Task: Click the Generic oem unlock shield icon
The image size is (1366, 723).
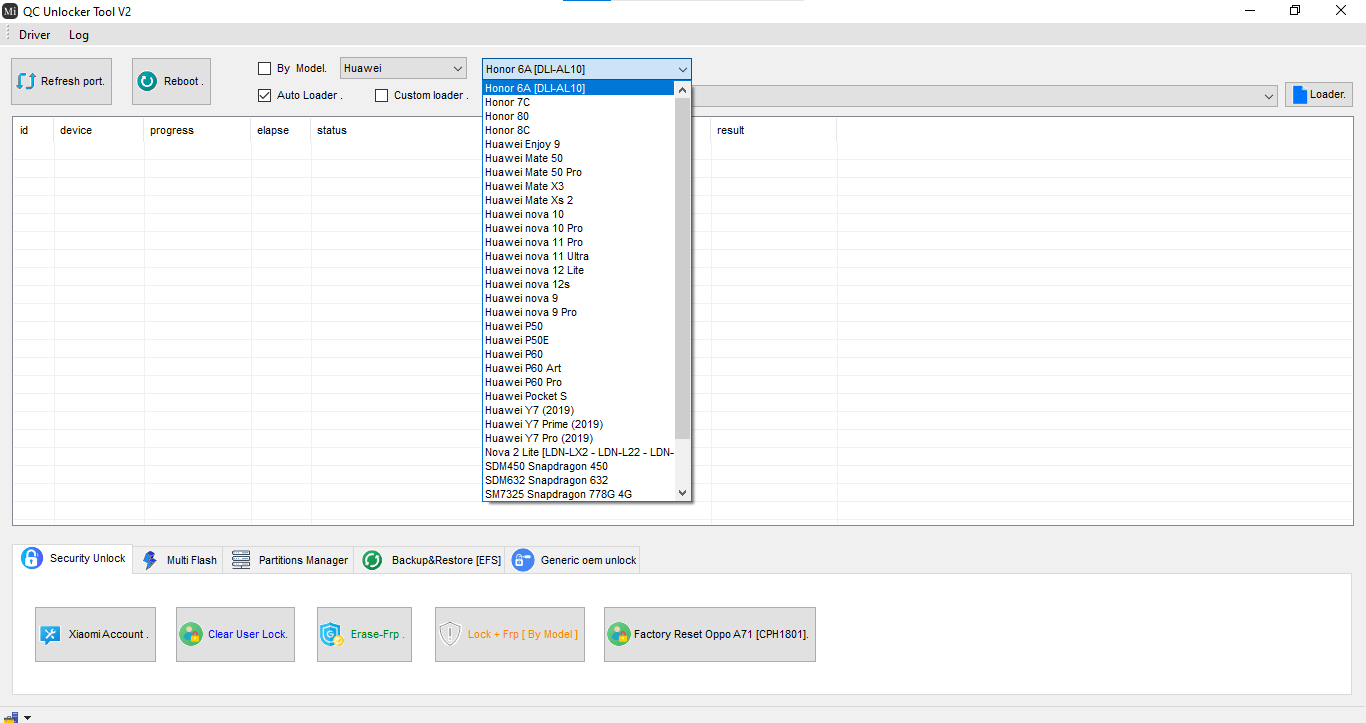Action: (522, 560)
